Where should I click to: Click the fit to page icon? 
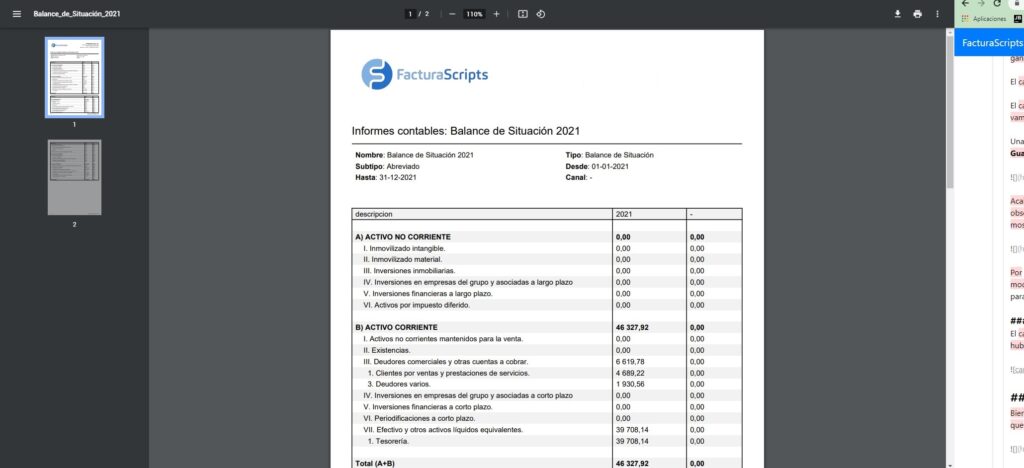(523, 14)
